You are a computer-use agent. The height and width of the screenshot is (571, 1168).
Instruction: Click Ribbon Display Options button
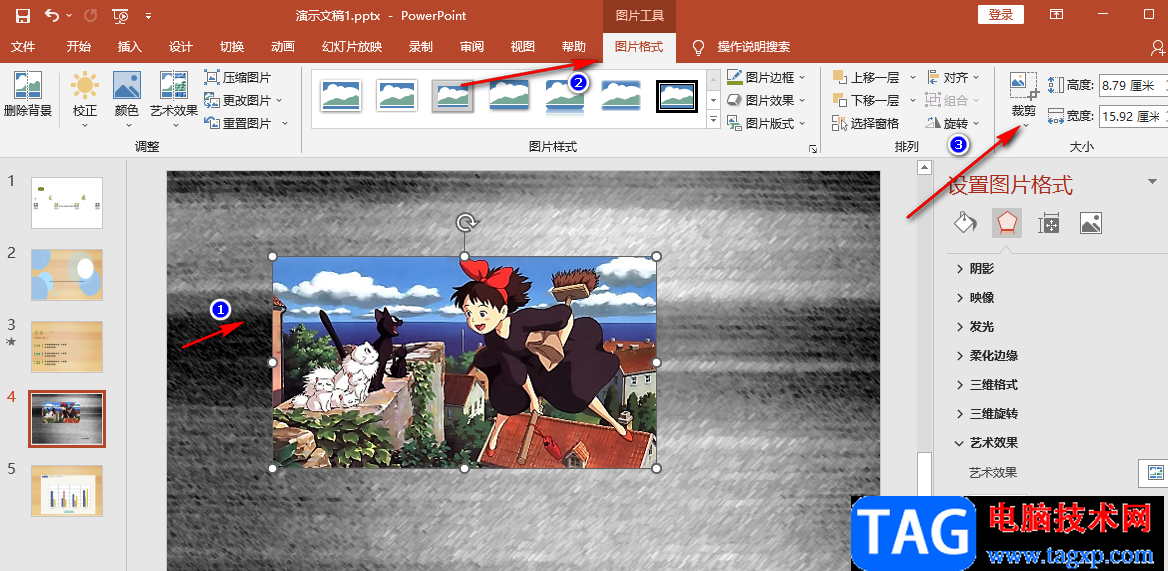click(1056, 15)
